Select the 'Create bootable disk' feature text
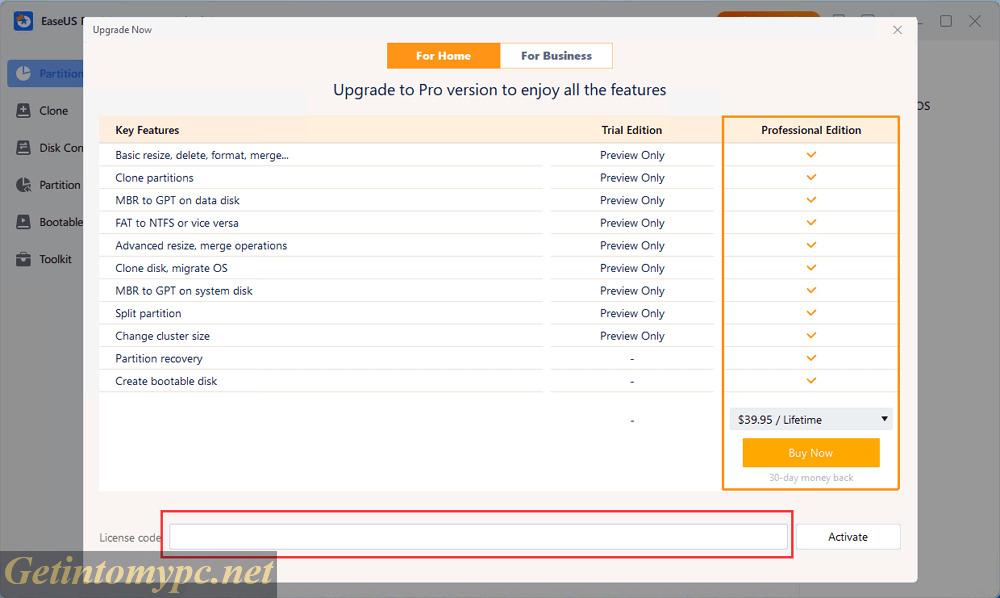1000x598 pixels. point(166,381)
